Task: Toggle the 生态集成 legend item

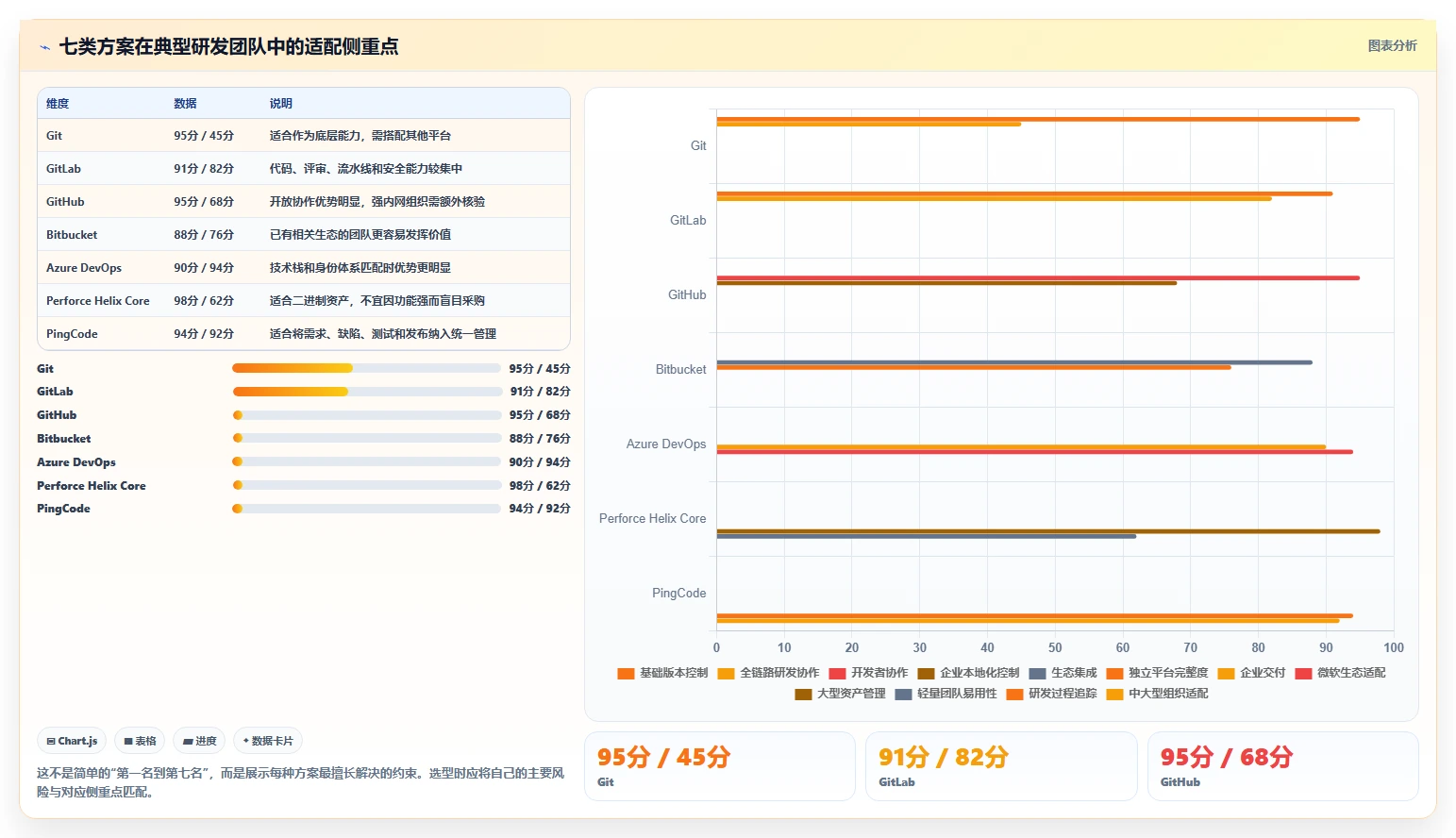Action: click(x=1063, y=673)
